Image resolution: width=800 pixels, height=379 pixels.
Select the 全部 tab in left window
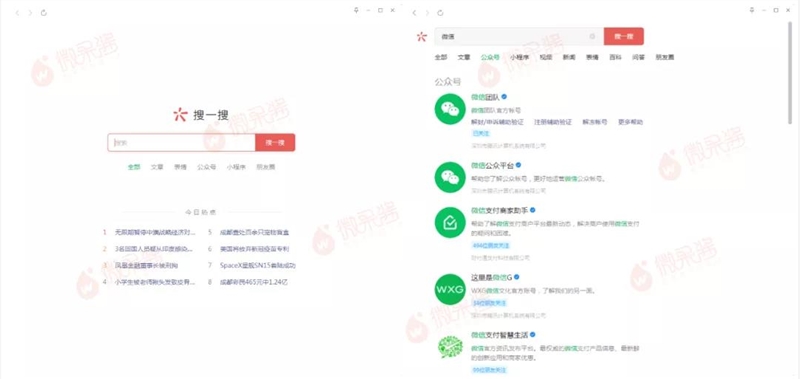point(134,167)
